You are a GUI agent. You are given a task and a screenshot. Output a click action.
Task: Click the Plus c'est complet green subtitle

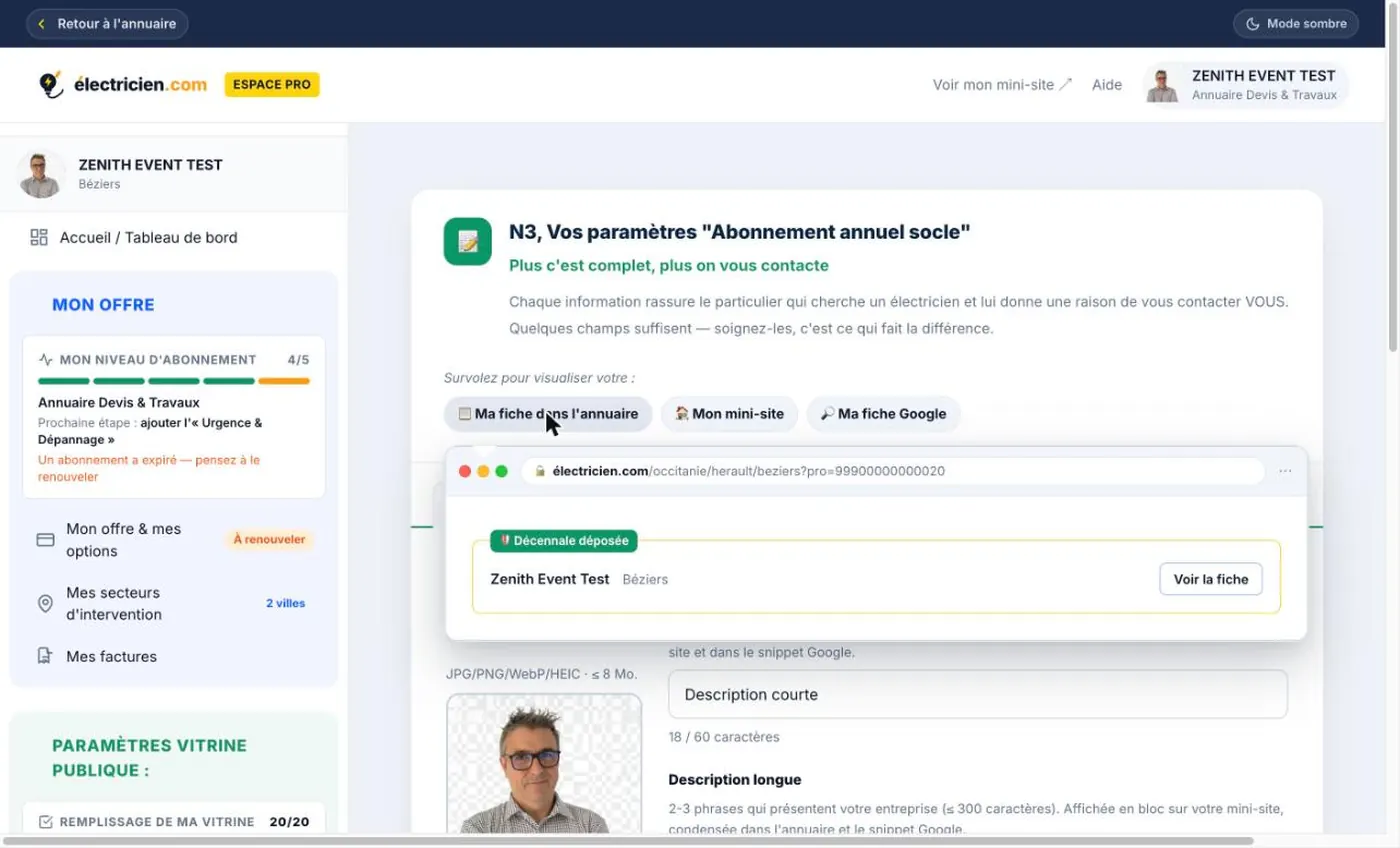click(669, 265)
